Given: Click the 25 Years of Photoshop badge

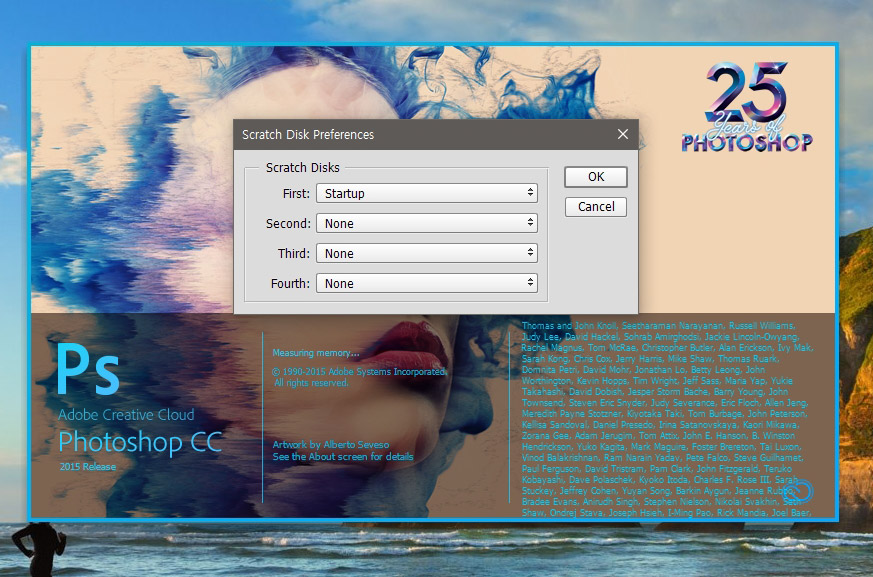Looking at the screenshot, I should click(747, 107).
